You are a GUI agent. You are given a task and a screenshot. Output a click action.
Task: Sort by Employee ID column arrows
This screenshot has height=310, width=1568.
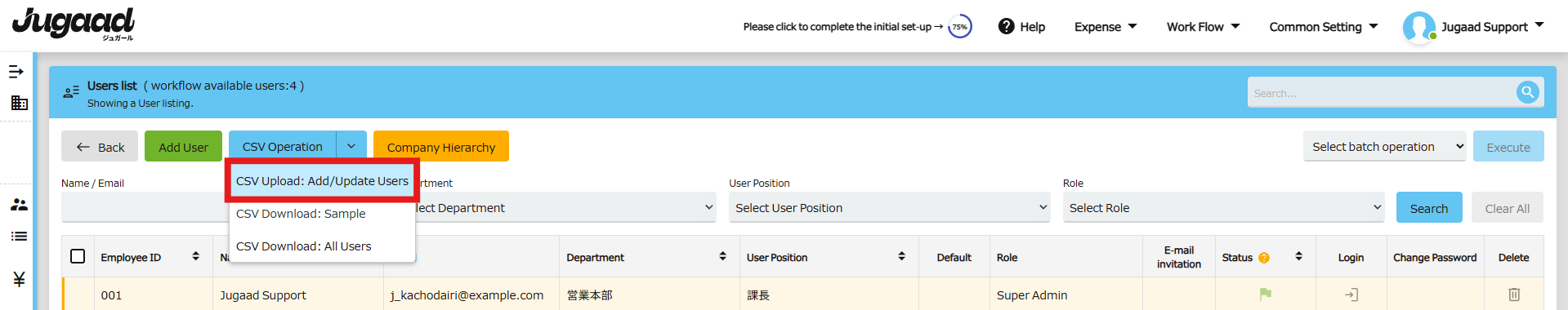click(x=196, y=256)
